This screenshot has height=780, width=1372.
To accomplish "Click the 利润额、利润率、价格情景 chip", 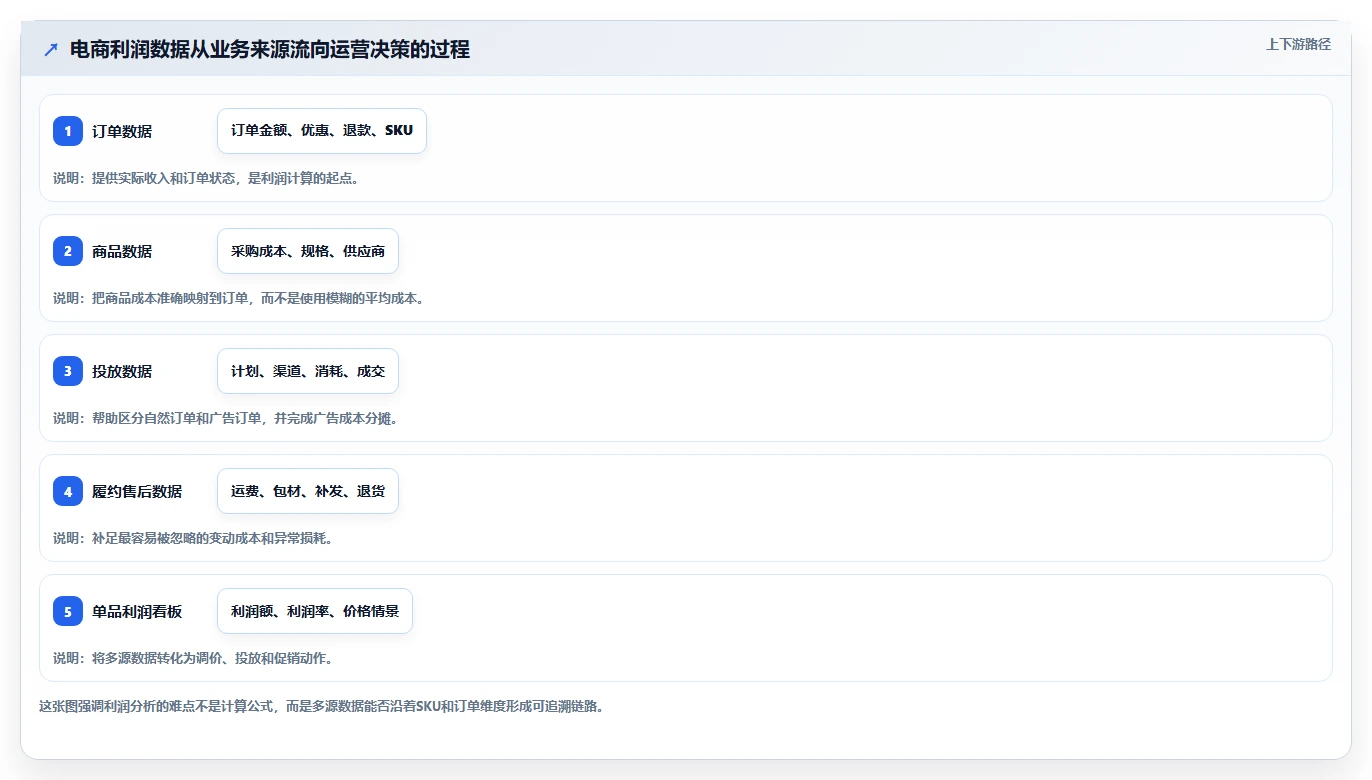I will [315, 611].
